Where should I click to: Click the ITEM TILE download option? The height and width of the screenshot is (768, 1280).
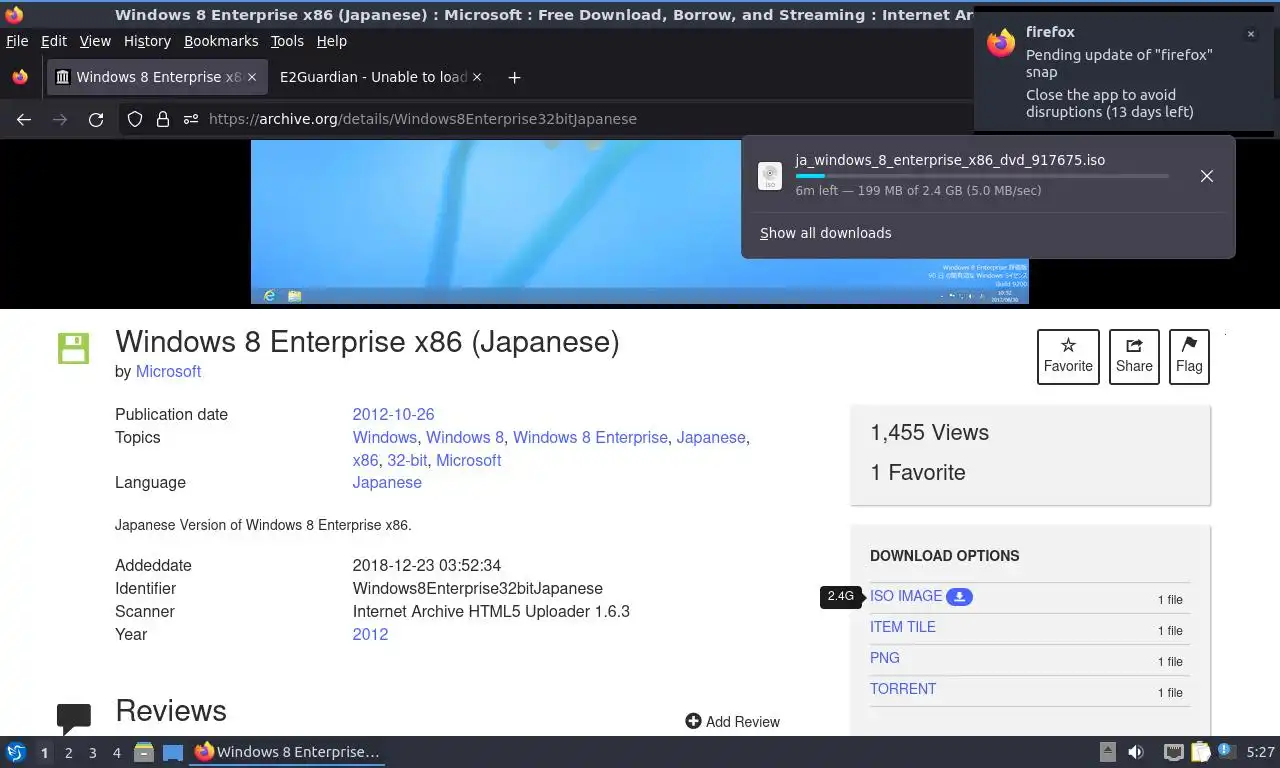(903, 627)
